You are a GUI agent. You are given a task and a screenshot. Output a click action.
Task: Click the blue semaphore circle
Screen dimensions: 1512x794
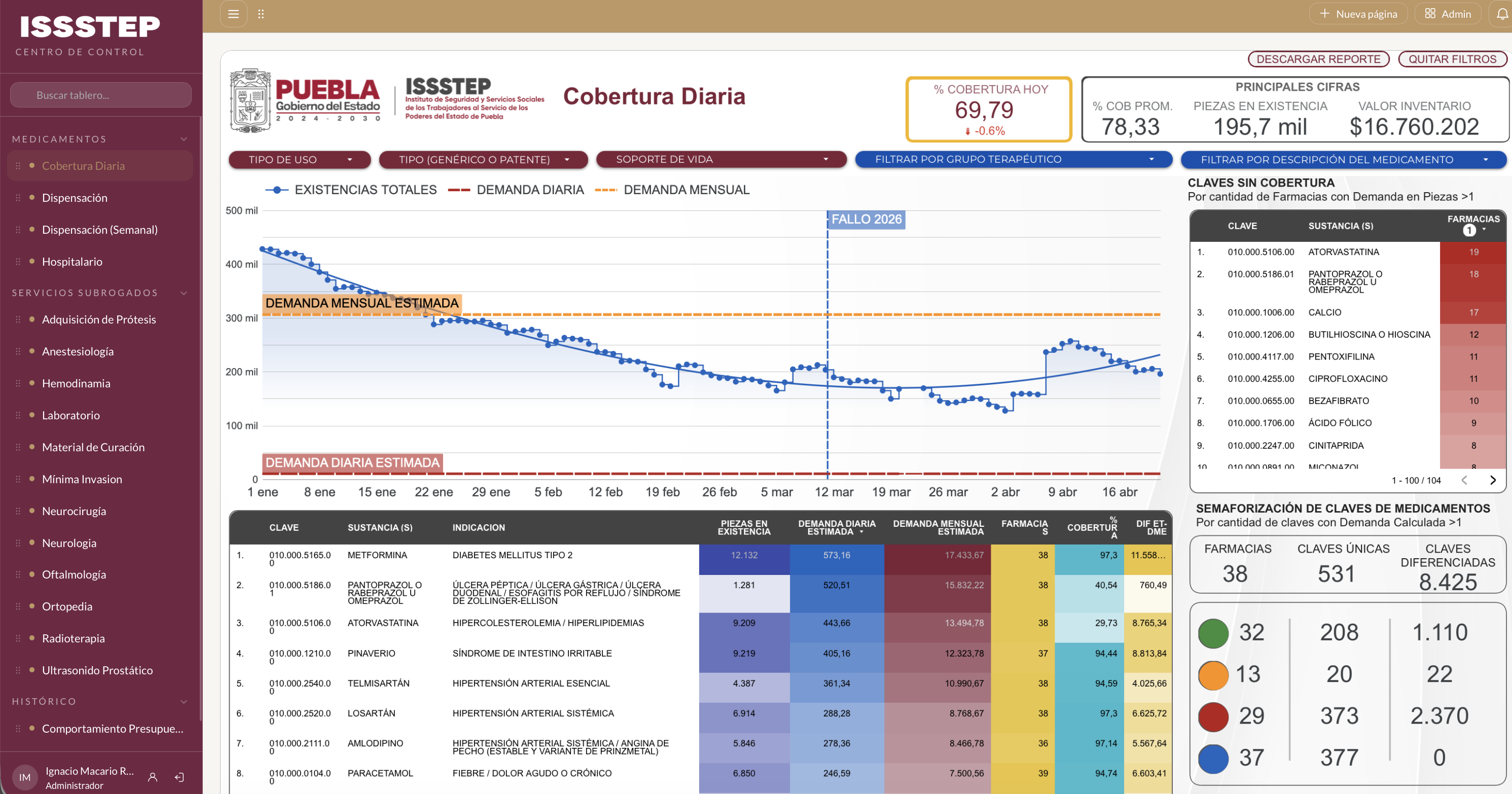tap(1213, 758)
